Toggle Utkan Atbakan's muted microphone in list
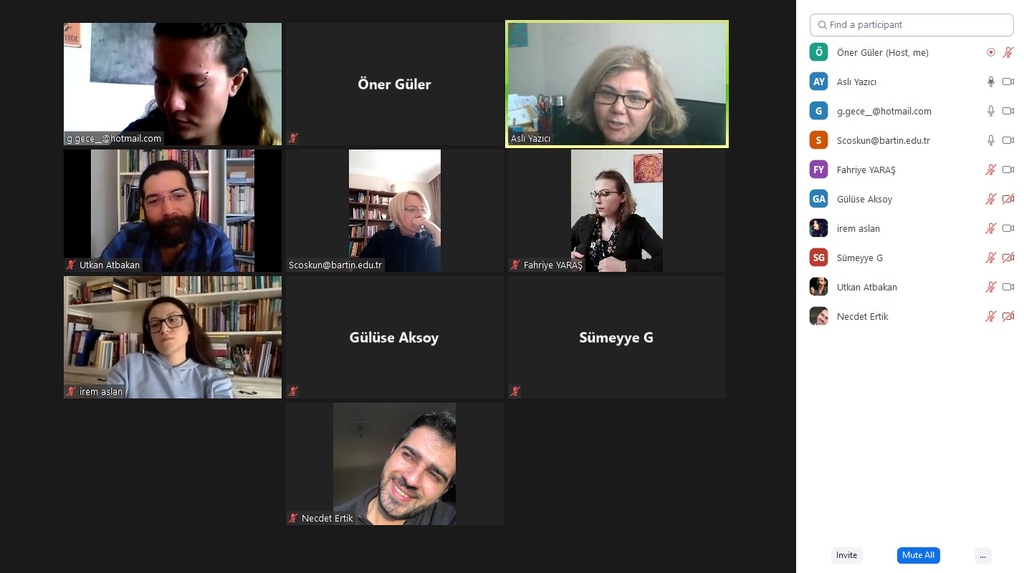The height and width of the screenshot is (573, 1024). (991, 287)
